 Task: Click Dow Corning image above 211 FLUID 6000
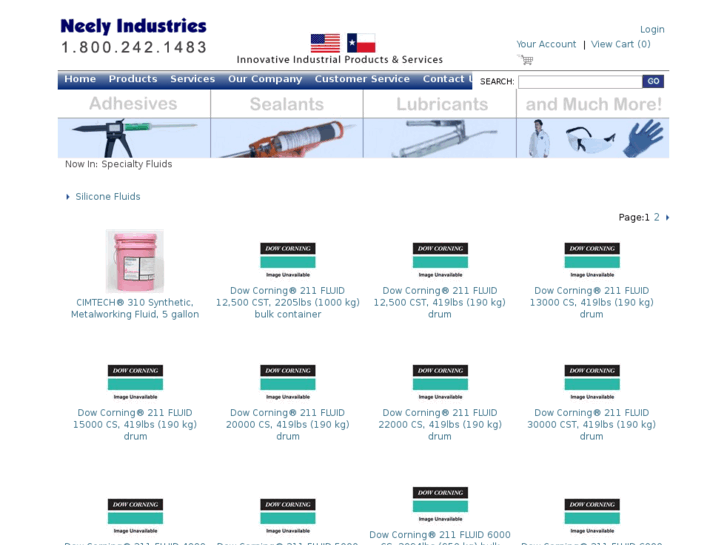click(x=440, y=504)
